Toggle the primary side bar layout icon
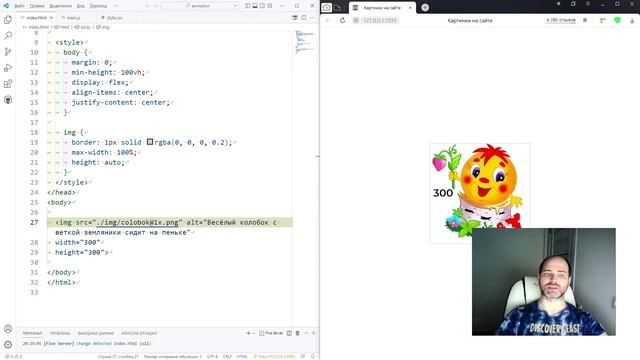 coord(247,6)
